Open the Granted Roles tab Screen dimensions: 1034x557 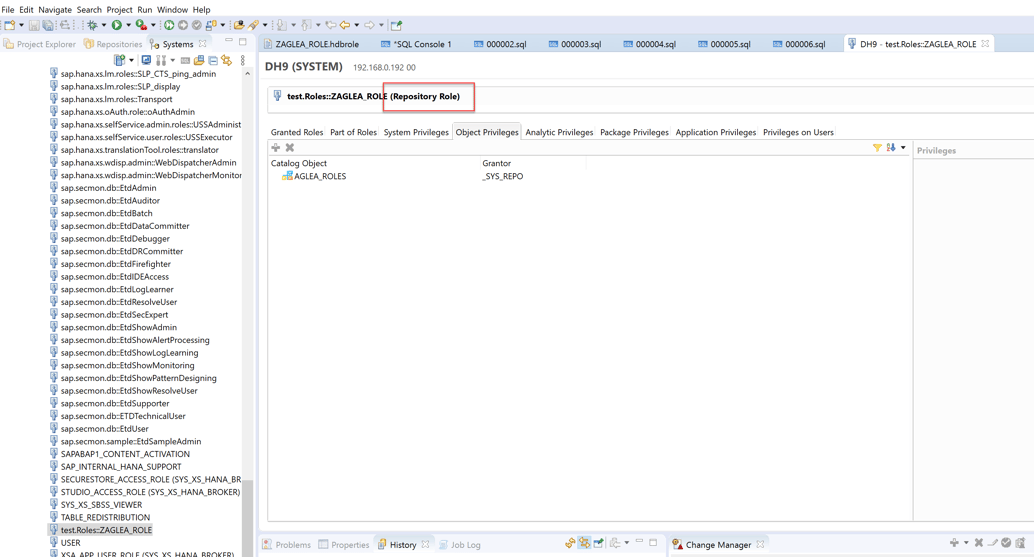[297, 132]
